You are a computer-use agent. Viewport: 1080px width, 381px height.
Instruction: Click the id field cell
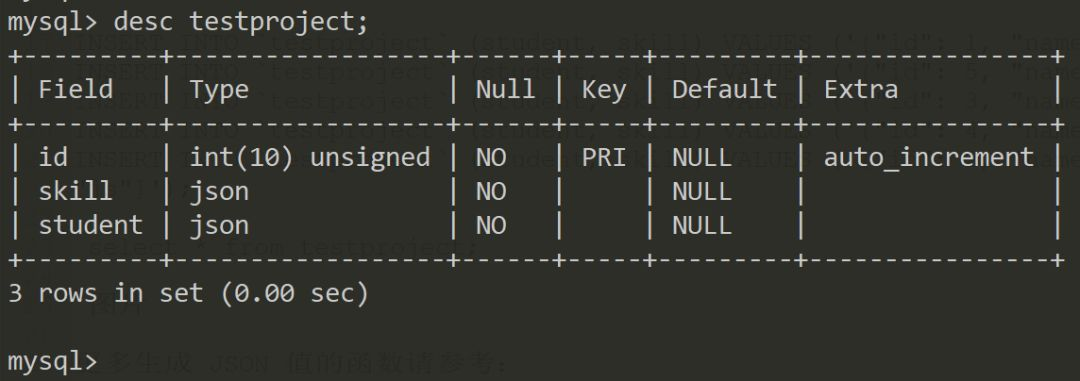pyautogui.click(x=53, y=157)
